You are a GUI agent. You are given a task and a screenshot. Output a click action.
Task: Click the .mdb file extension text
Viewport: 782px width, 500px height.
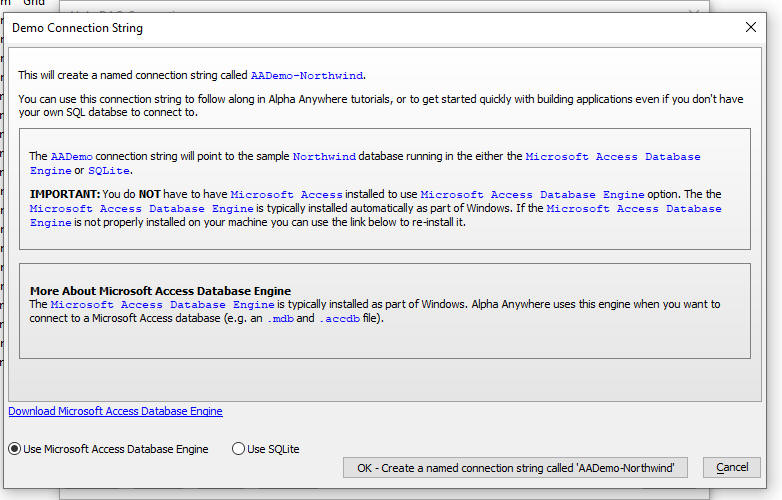point(280,319)
